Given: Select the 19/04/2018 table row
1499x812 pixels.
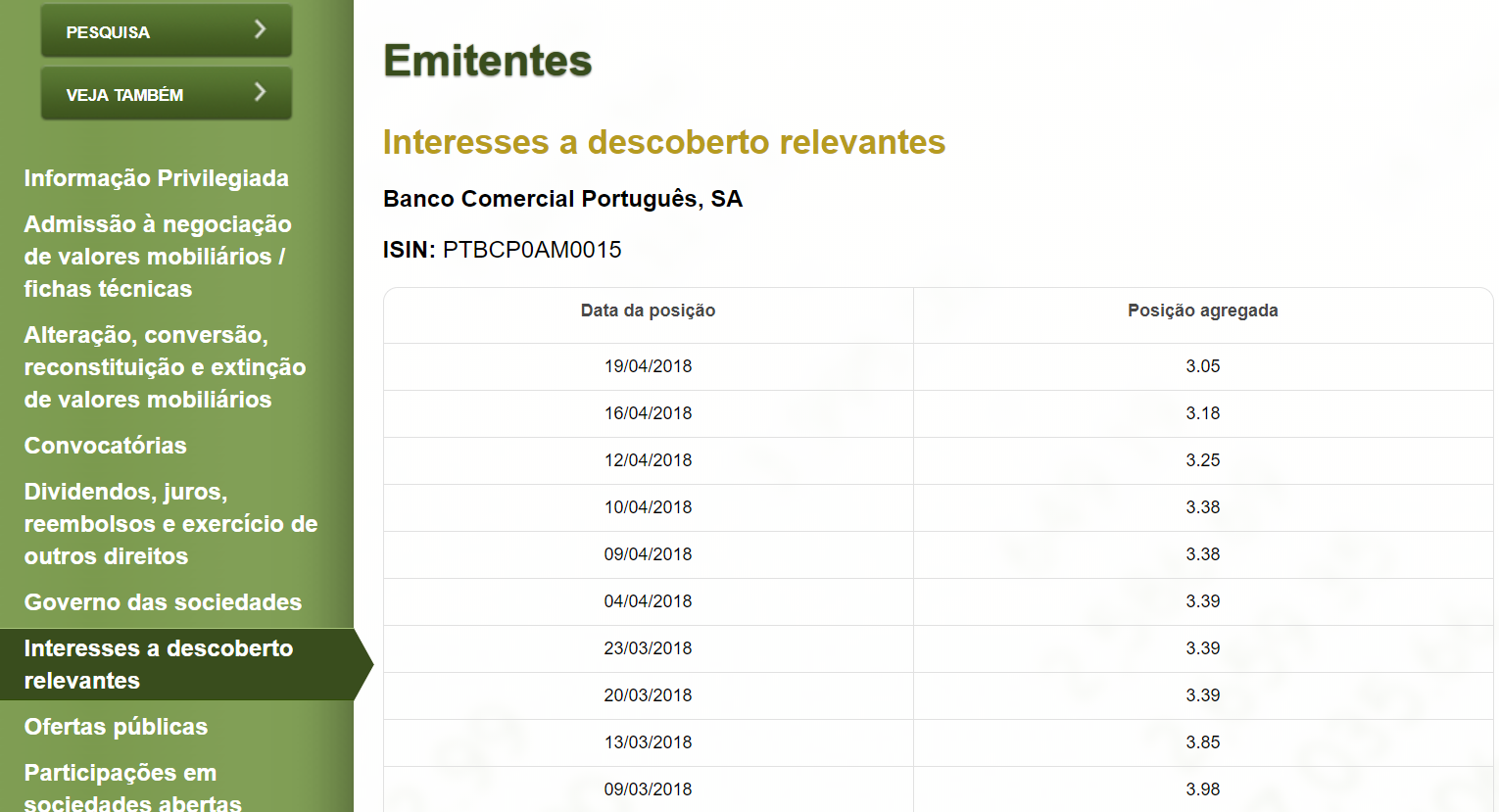Looking at the screenshot, I should (x=938, y=366).
